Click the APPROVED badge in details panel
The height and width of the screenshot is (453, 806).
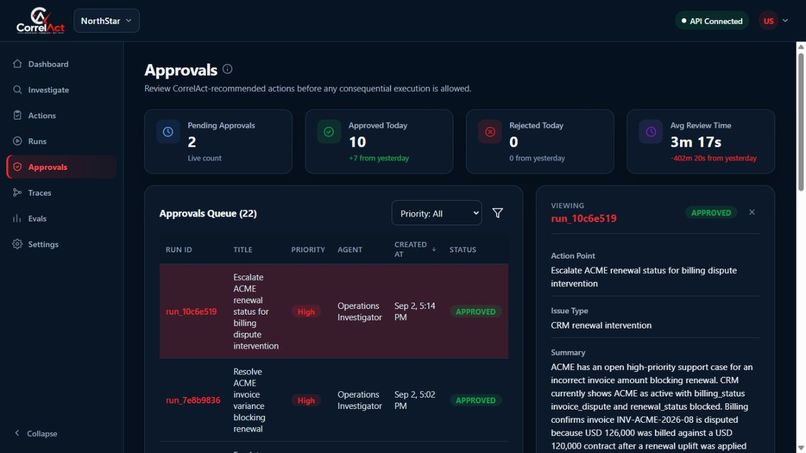(711, 212)
